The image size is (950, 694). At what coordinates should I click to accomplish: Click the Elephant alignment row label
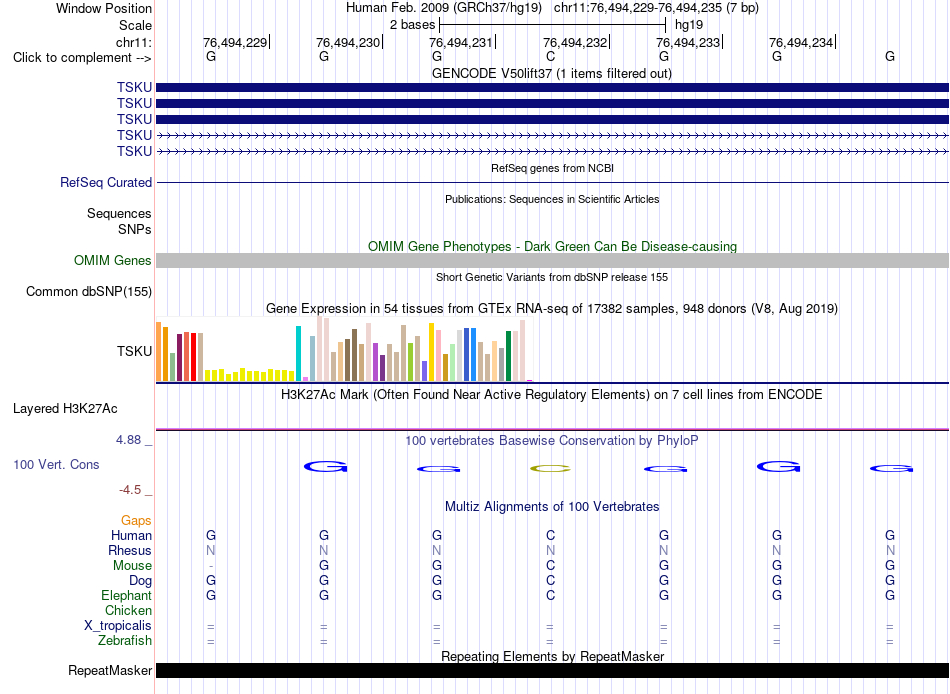(x=127, y=595)
